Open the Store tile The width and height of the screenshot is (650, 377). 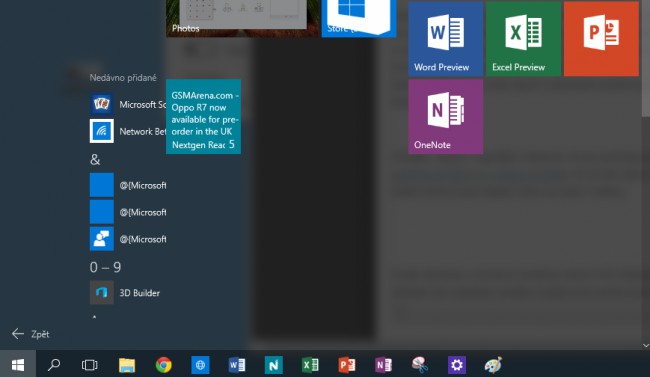pos(359,19)
